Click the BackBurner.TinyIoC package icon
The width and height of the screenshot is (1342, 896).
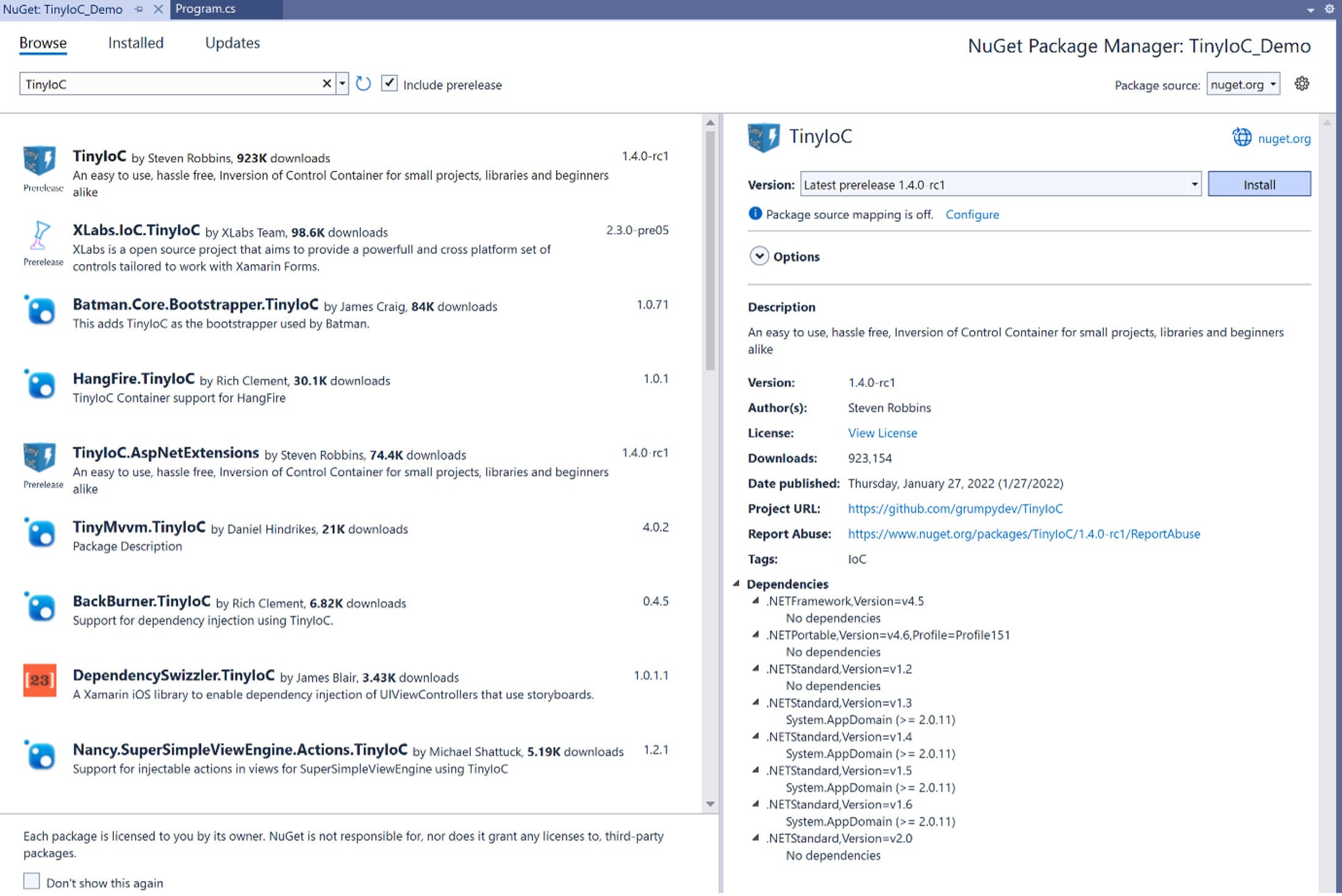click(x=40, y=606)
